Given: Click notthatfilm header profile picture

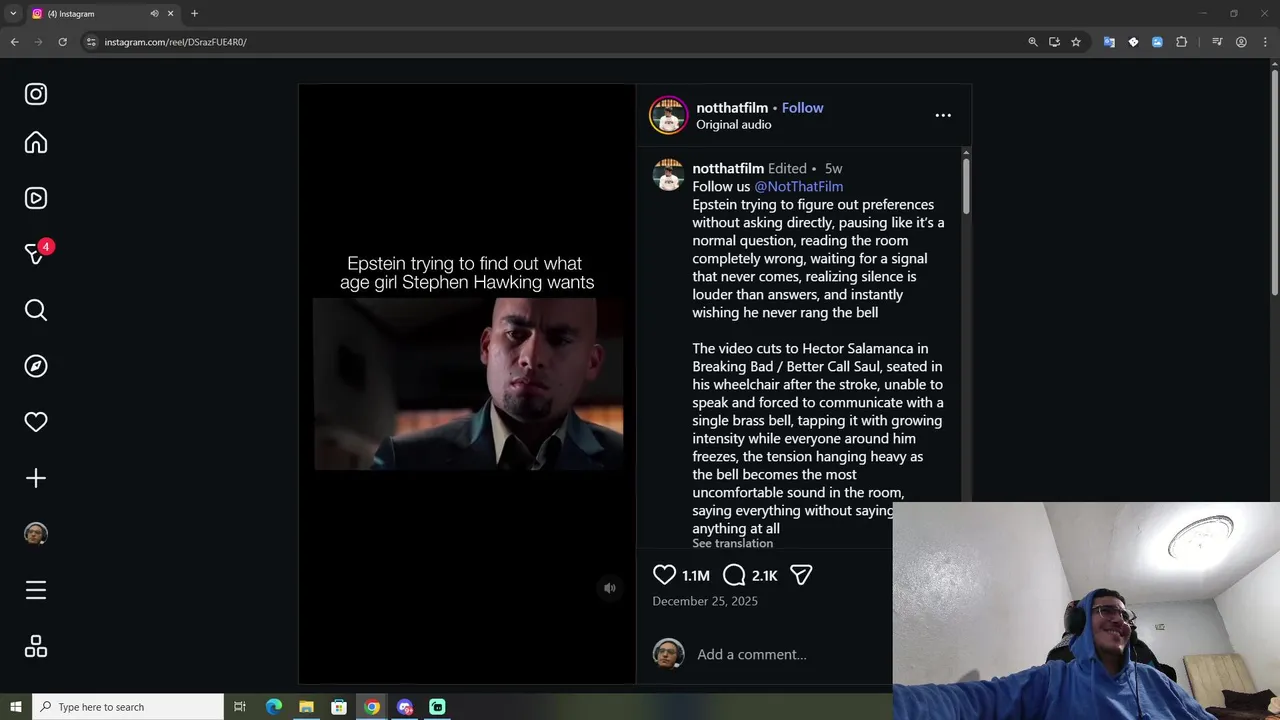Looking at the screenshot, I should (x=668, y=115).
